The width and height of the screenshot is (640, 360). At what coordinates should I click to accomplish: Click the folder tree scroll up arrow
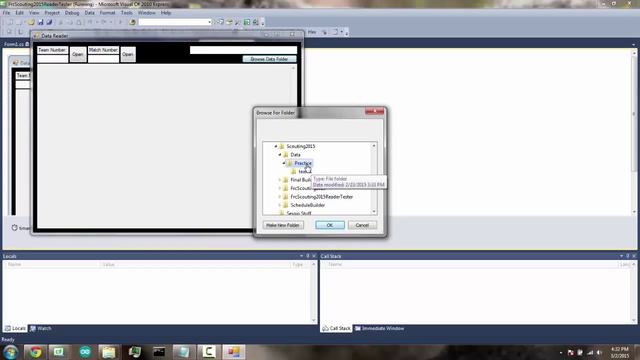(374, 145)
